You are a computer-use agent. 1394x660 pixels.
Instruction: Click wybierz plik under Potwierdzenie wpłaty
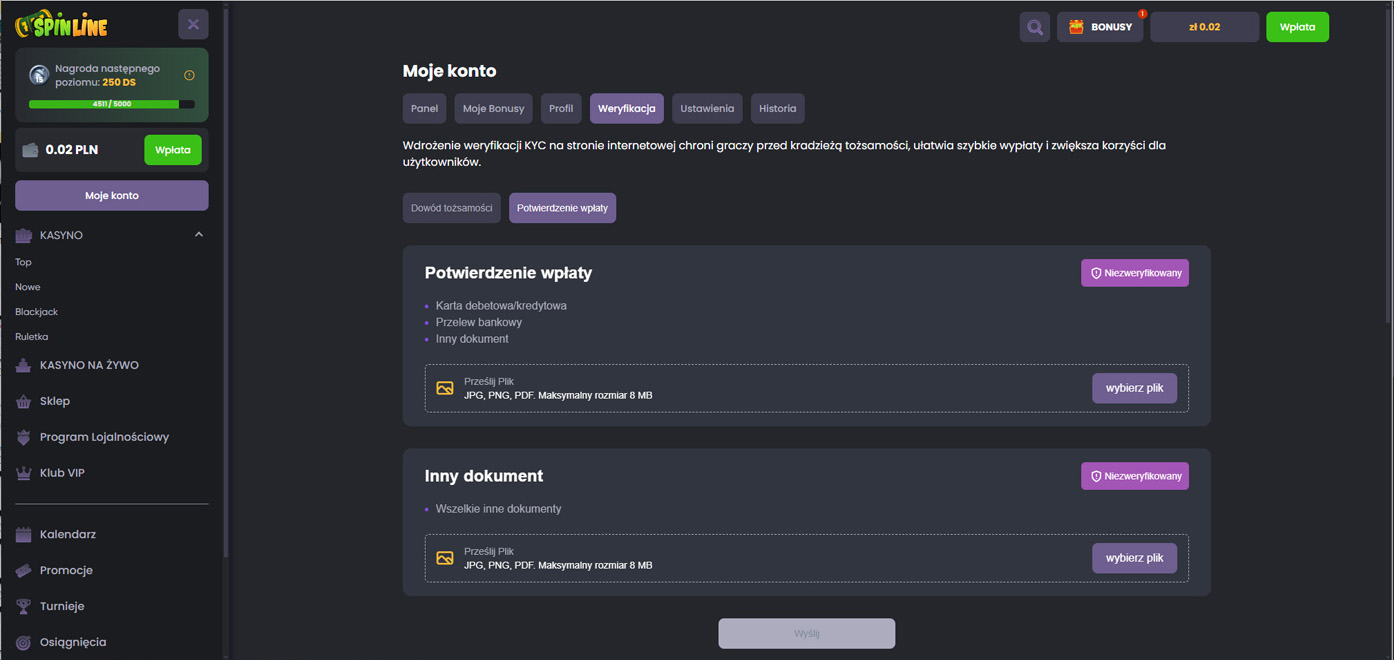tap(1134, 388)
